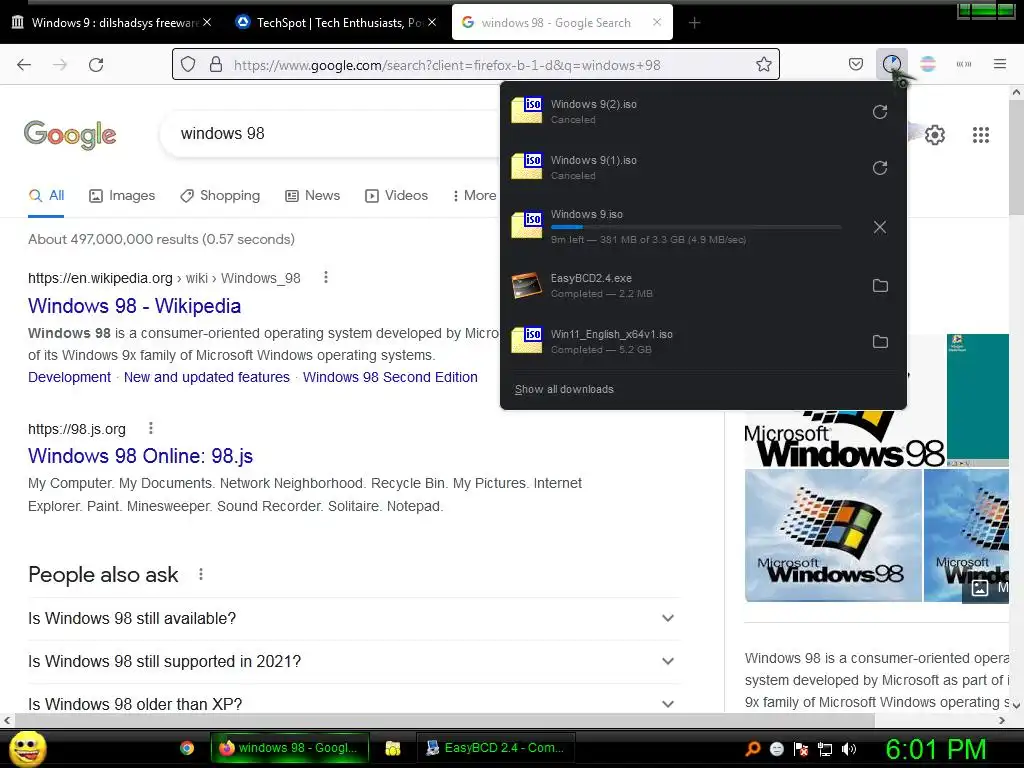Click the EasyBCD2.4.exe file icon
1024x768 pixels.
pos(526,285)
